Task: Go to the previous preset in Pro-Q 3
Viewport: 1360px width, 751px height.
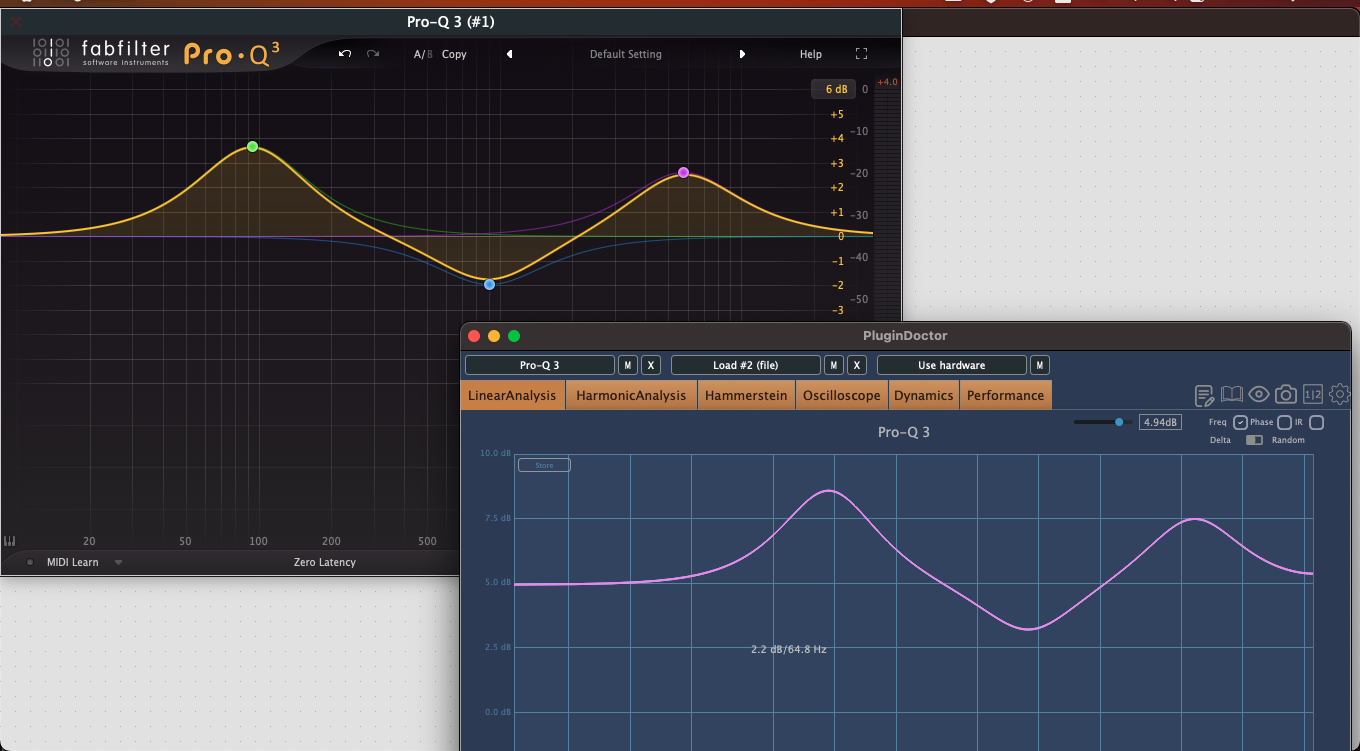Action: (509, 54)
